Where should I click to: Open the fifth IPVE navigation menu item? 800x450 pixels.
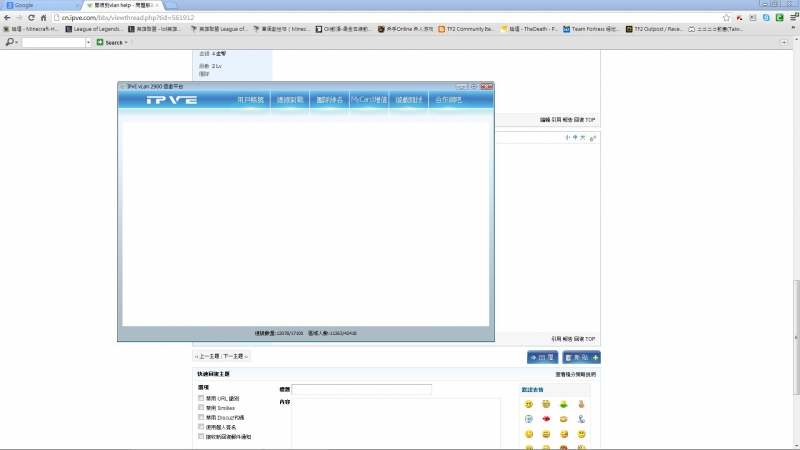409,100
